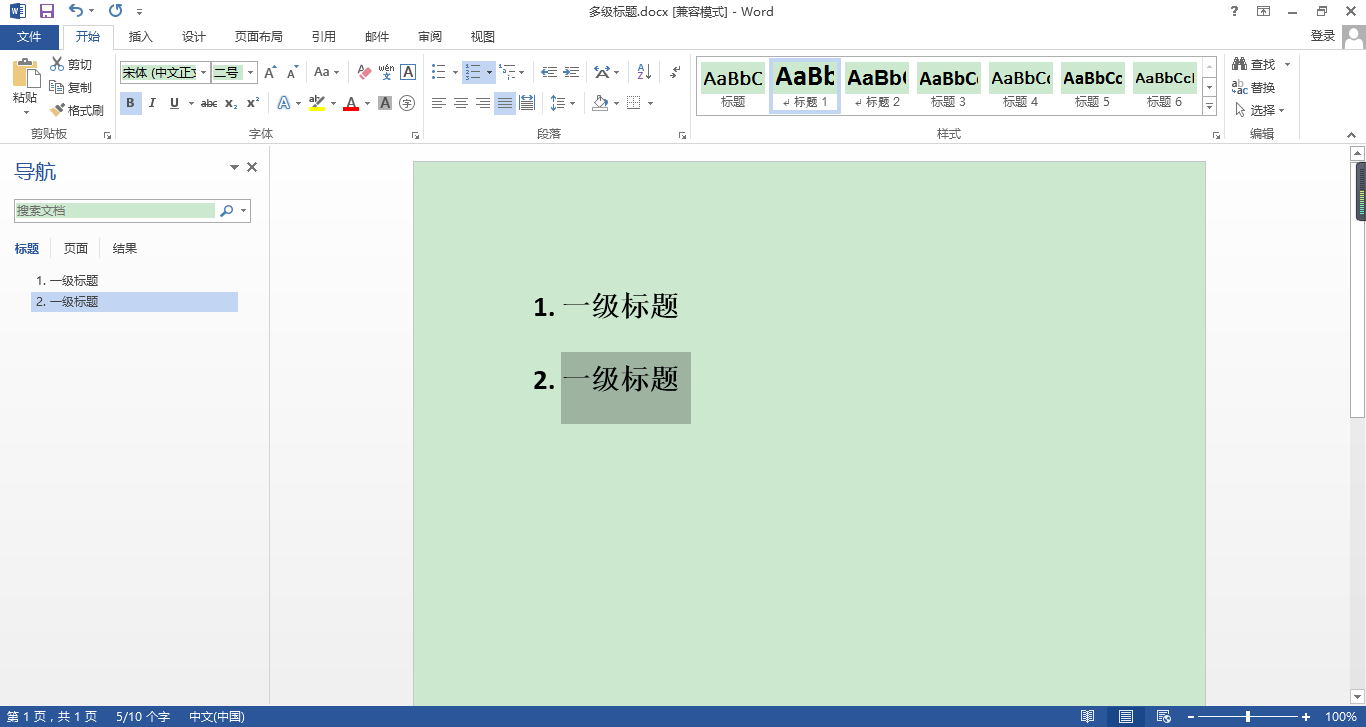Switch to 设计 ribbon tab
Image resolution: width=1366 pixels, height=727 pixels.
pos(194,37)
